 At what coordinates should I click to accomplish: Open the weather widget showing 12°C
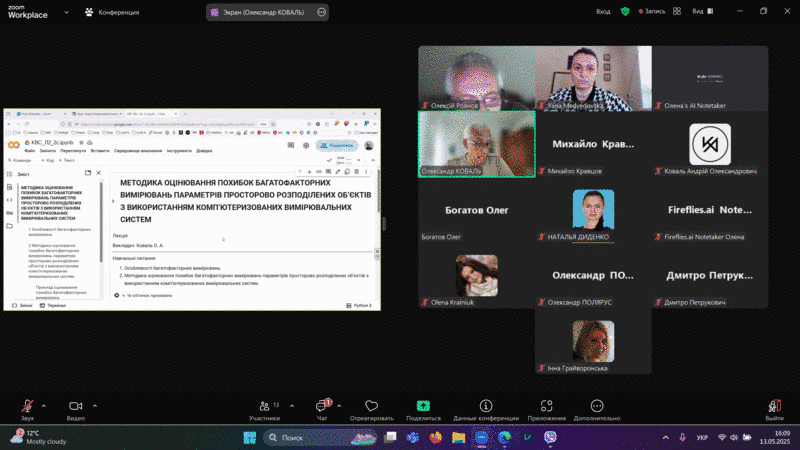(40, 437)
